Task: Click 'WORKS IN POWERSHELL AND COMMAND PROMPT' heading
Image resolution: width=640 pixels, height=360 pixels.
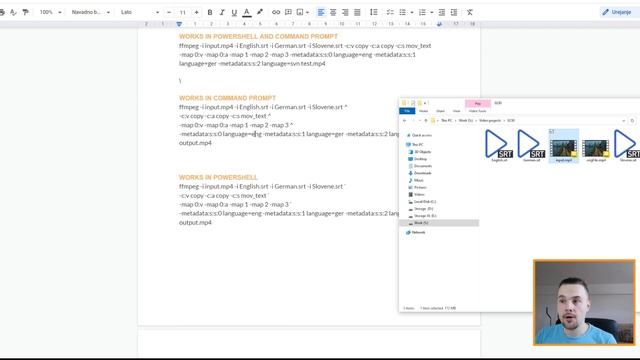Action: [x=258, y=36]
